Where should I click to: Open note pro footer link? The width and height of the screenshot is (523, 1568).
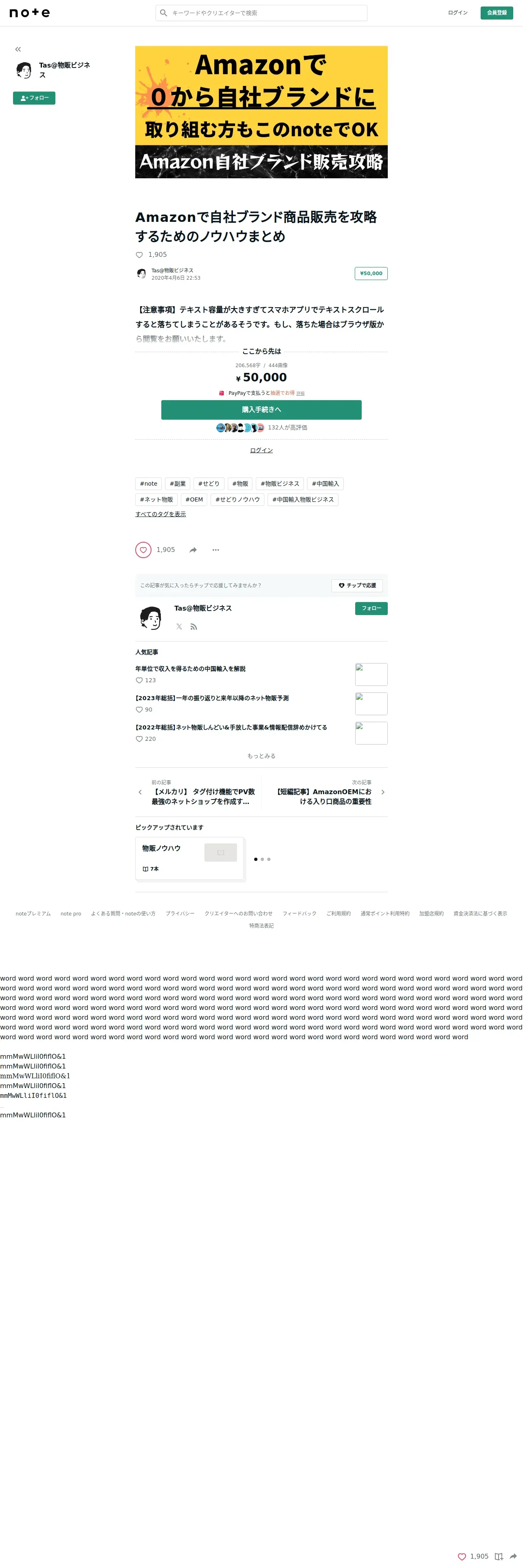point(70,914)
